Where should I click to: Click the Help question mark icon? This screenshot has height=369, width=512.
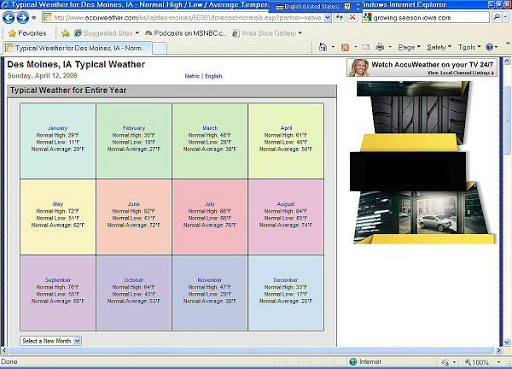(489, 47)
